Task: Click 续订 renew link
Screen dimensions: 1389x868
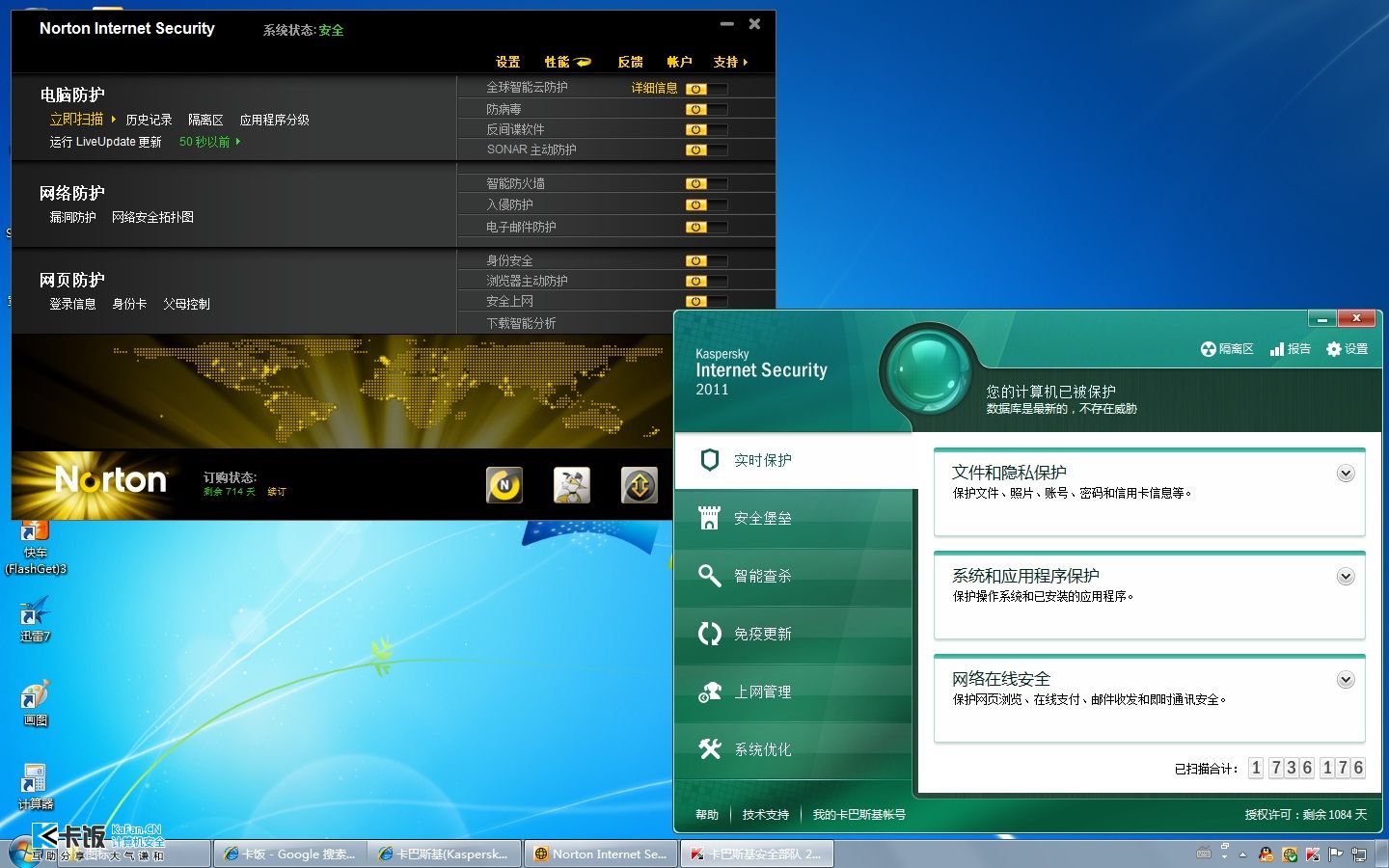Action: coord(277,492)
